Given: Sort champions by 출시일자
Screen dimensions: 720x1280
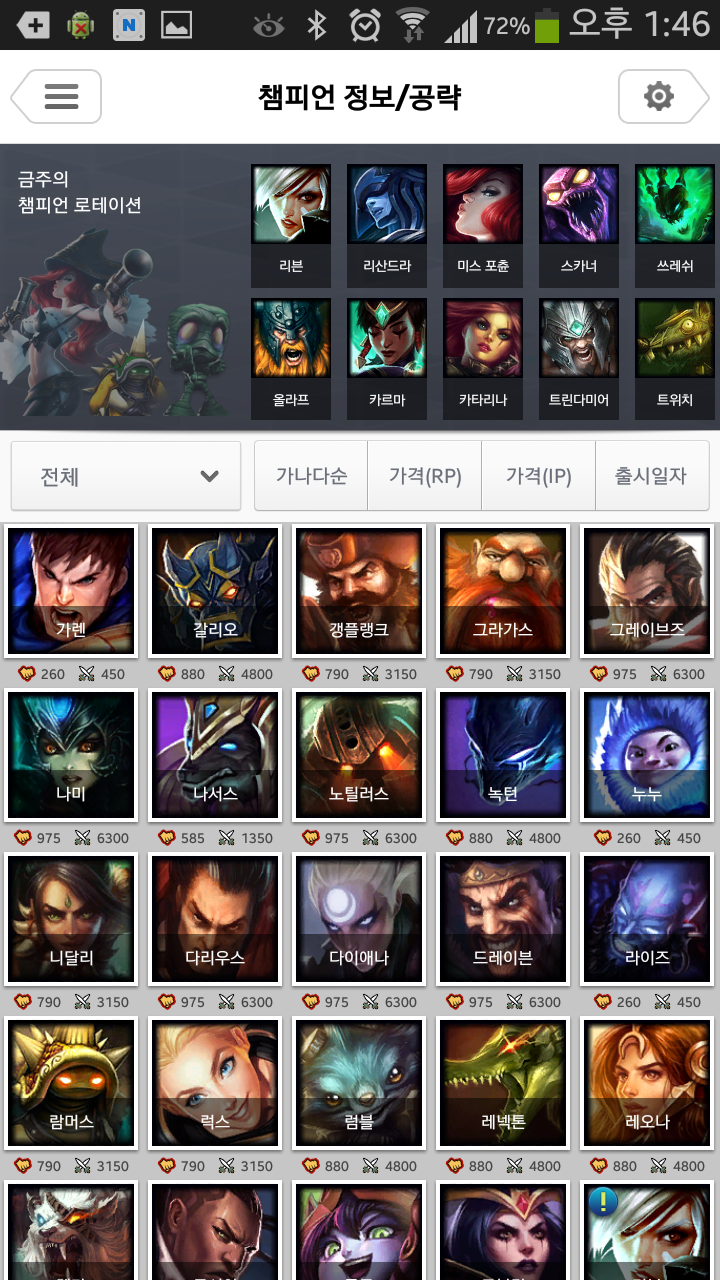Looking at the screenshot, I should 652,476.
